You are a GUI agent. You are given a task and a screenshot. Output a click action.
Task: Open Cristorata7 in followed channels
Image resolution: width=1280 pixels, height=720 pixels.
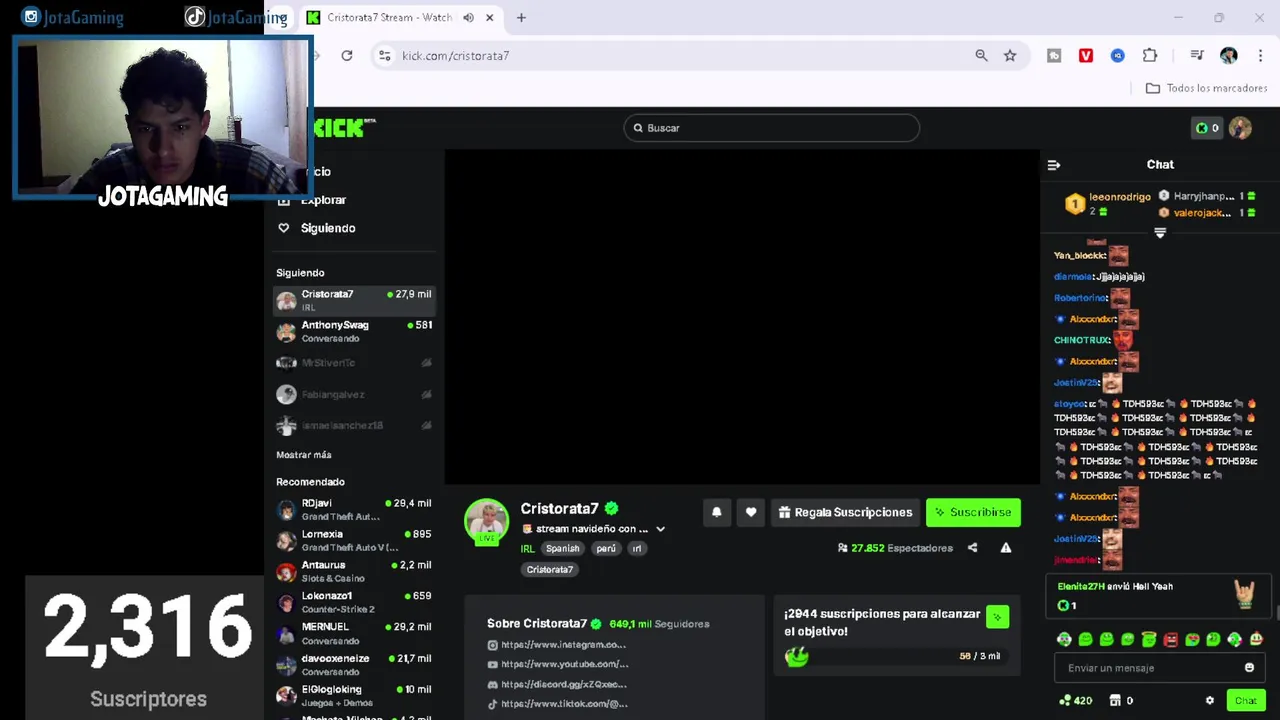click(x=354, y=300)
